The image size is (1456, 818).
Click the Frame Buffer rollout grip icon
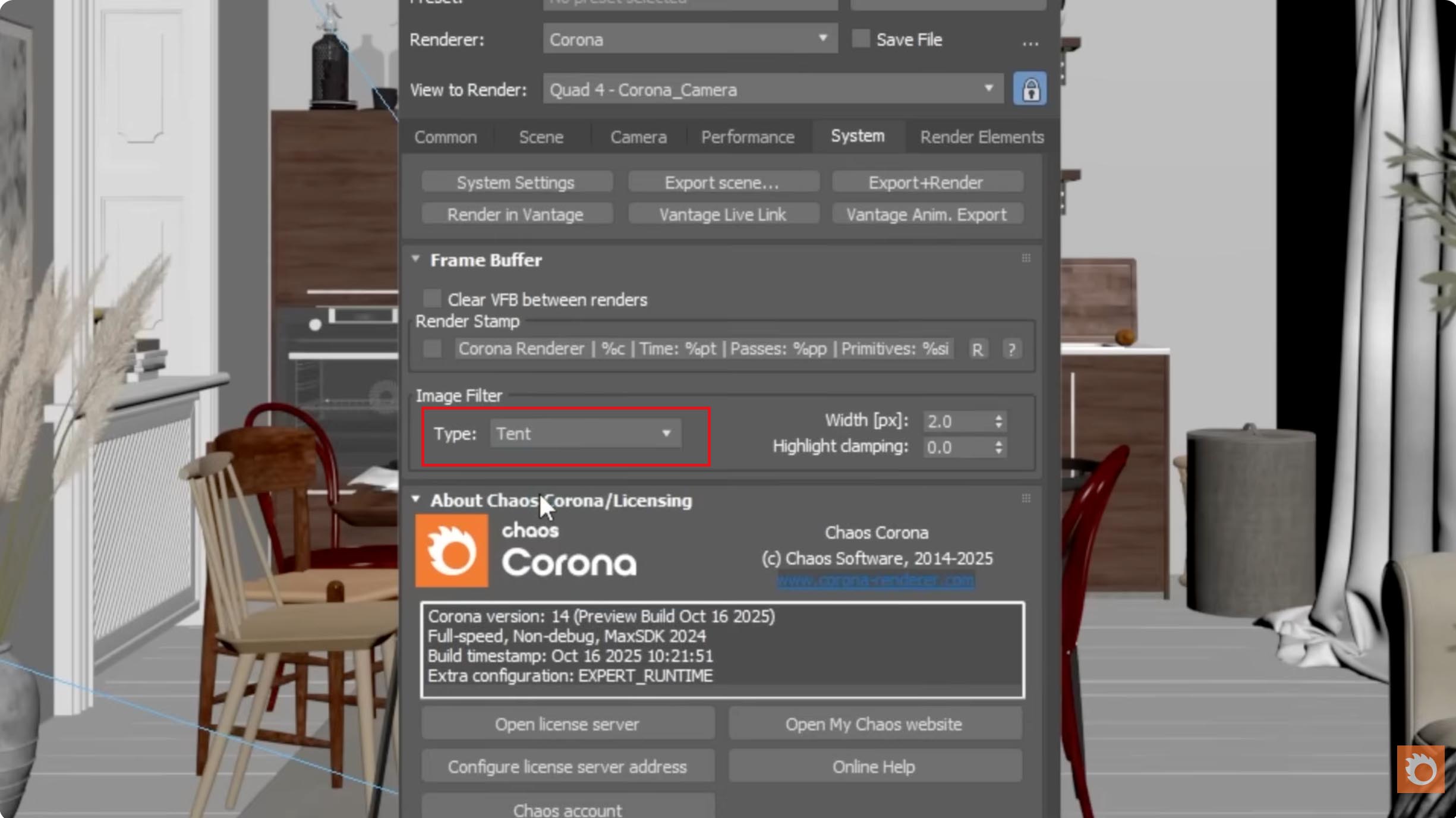click(1026, 258)
